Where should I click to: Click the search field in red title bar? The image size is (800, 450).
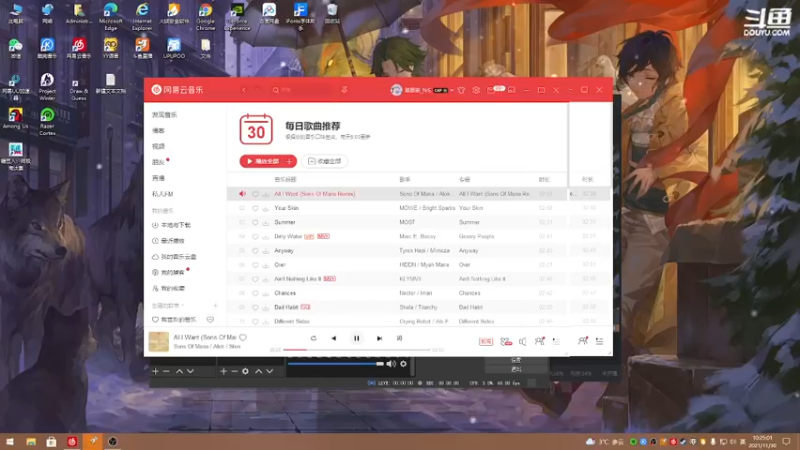coord(304,90)
